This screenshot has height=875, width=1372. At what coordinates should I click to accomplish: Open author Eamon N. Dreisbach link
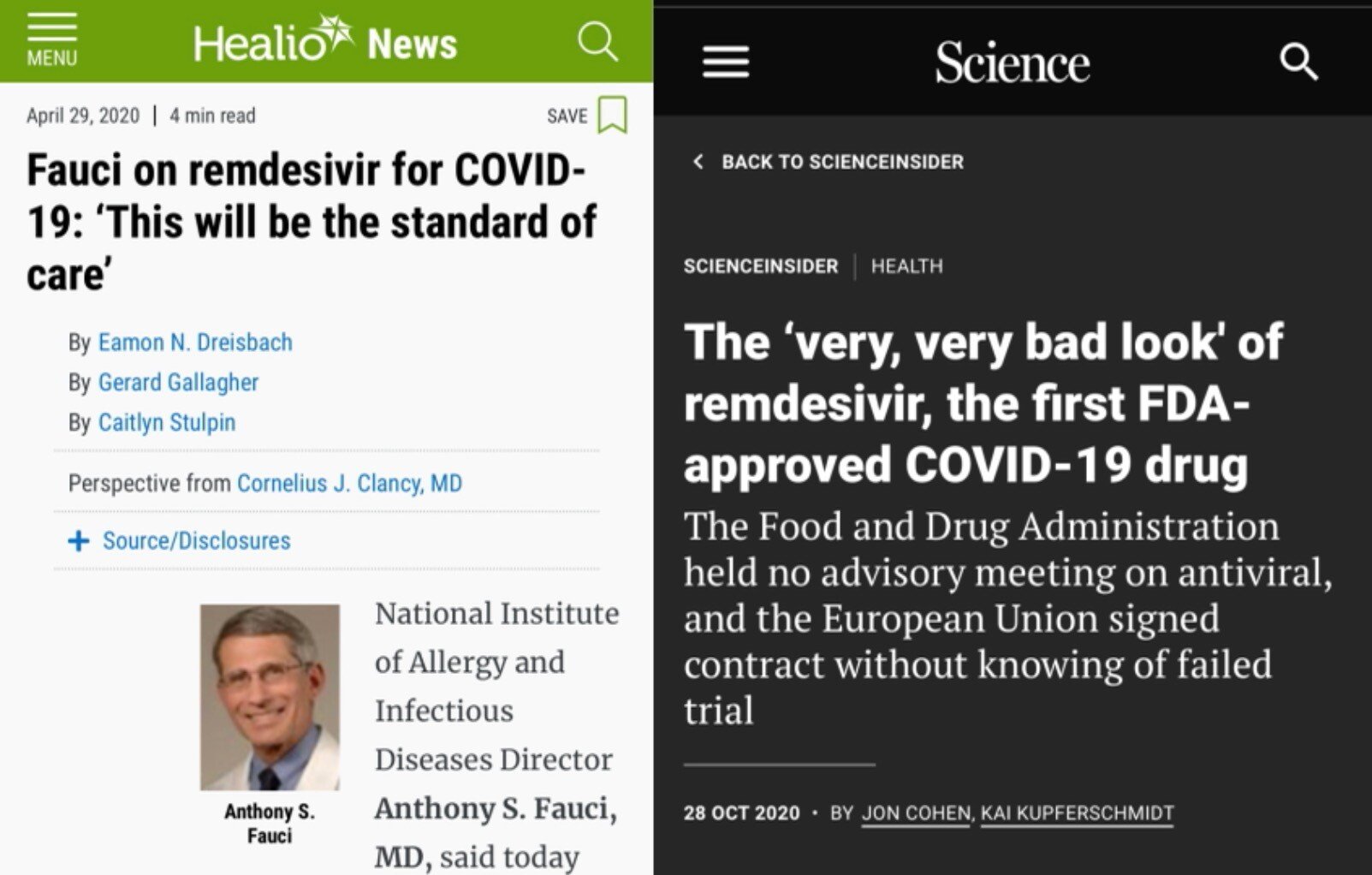(195, 342)
